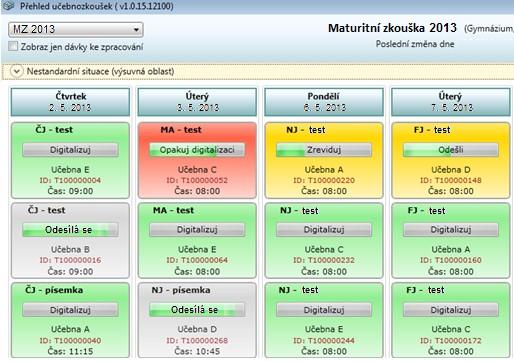
Task: Click Digitalizuj for MA test Učebna E
Action: pyautogui.click(x=197, y=230)
